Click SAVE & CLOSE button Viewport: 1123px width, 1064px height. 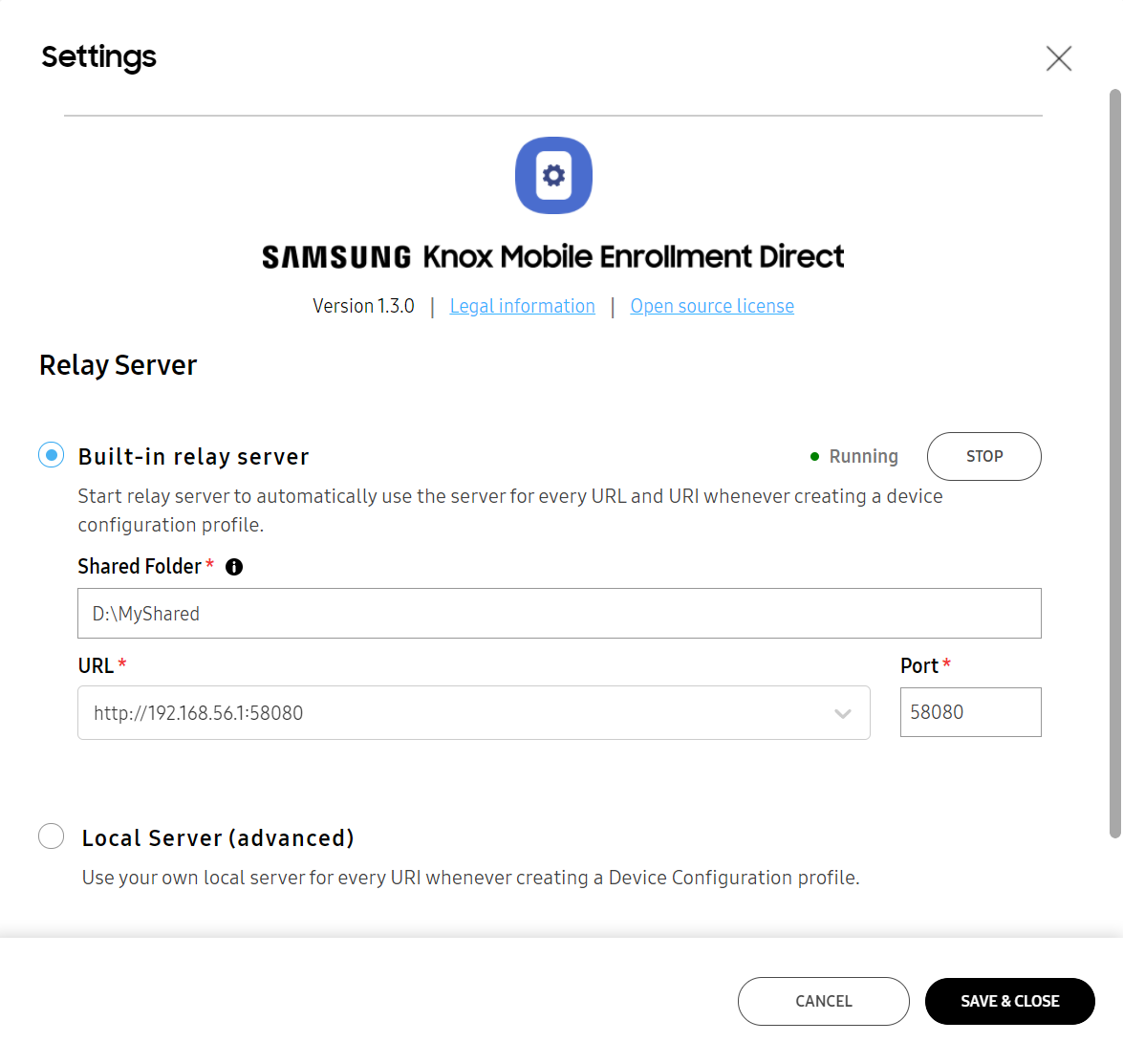click(1009, 1001)
